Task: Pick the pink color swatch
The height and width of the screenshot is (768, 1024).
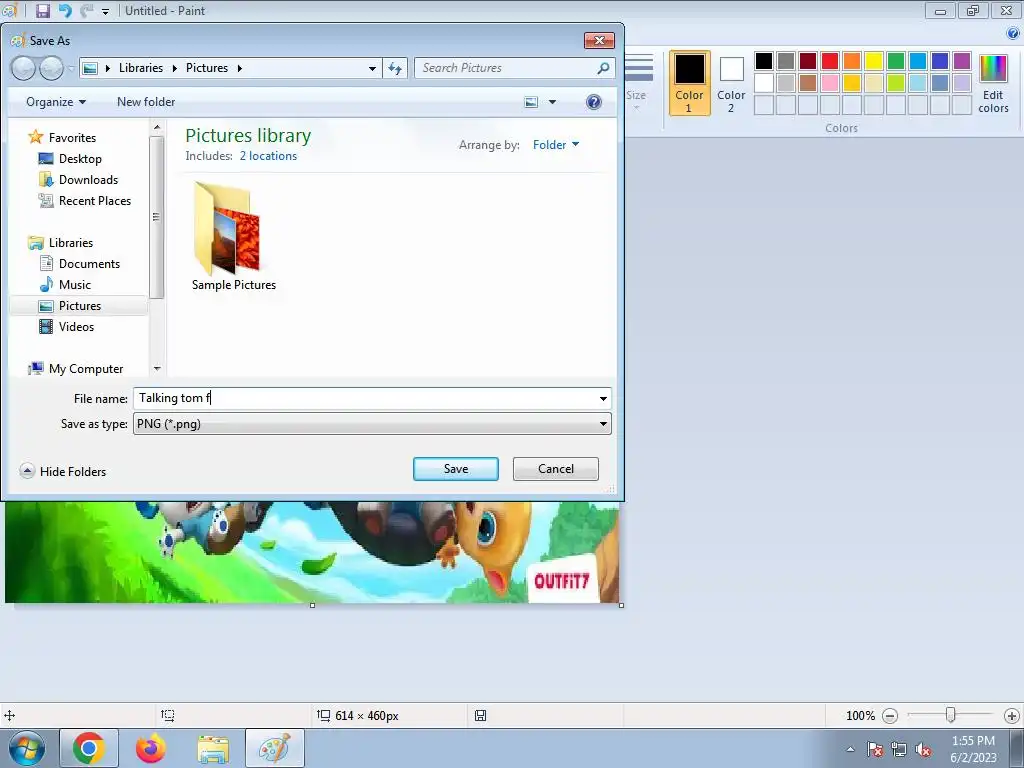Action: pos(830,83)
